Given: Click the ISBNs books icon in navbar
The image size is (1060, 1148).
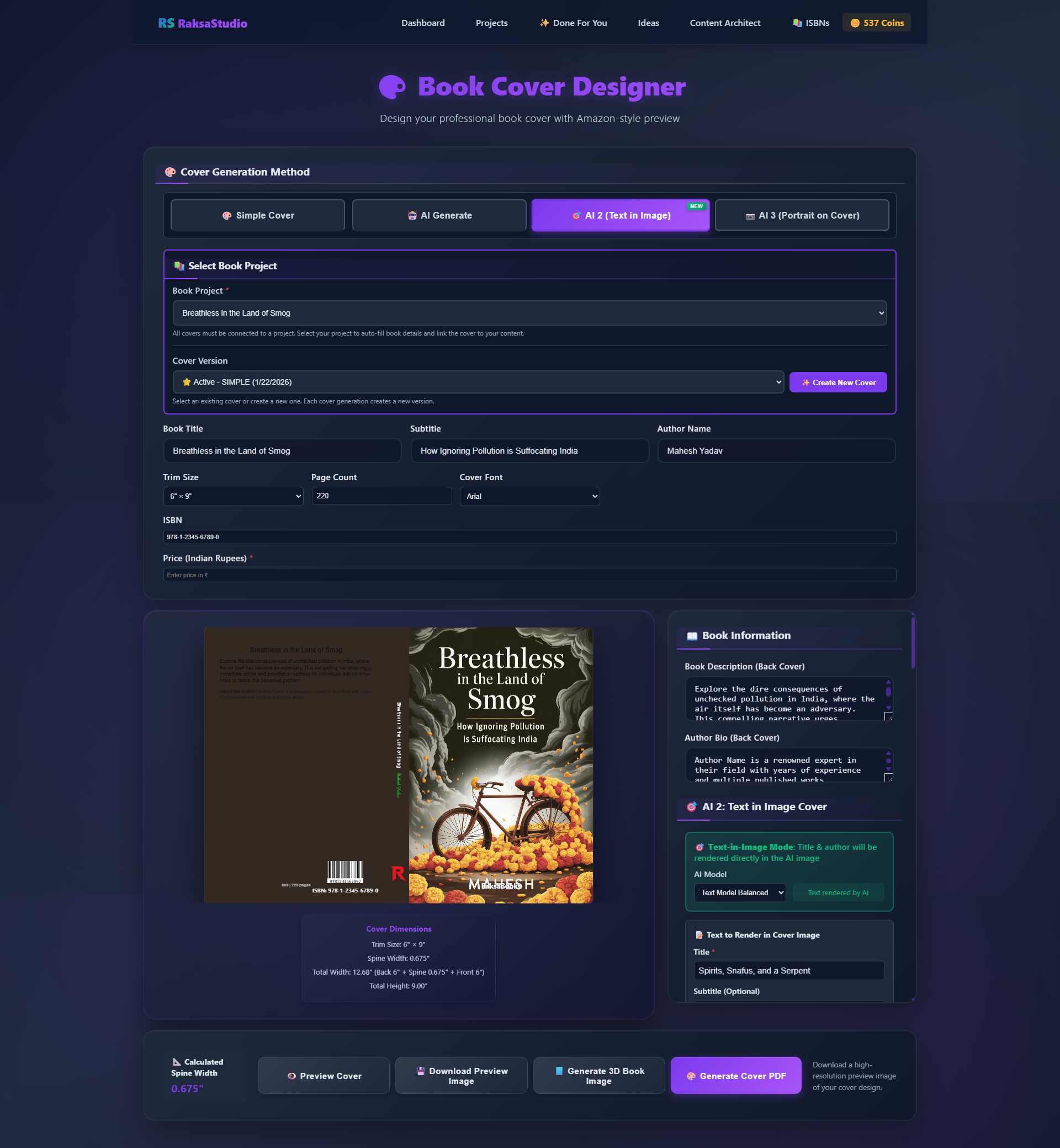Looking at the screenshot, I should (x=797, y=24).
